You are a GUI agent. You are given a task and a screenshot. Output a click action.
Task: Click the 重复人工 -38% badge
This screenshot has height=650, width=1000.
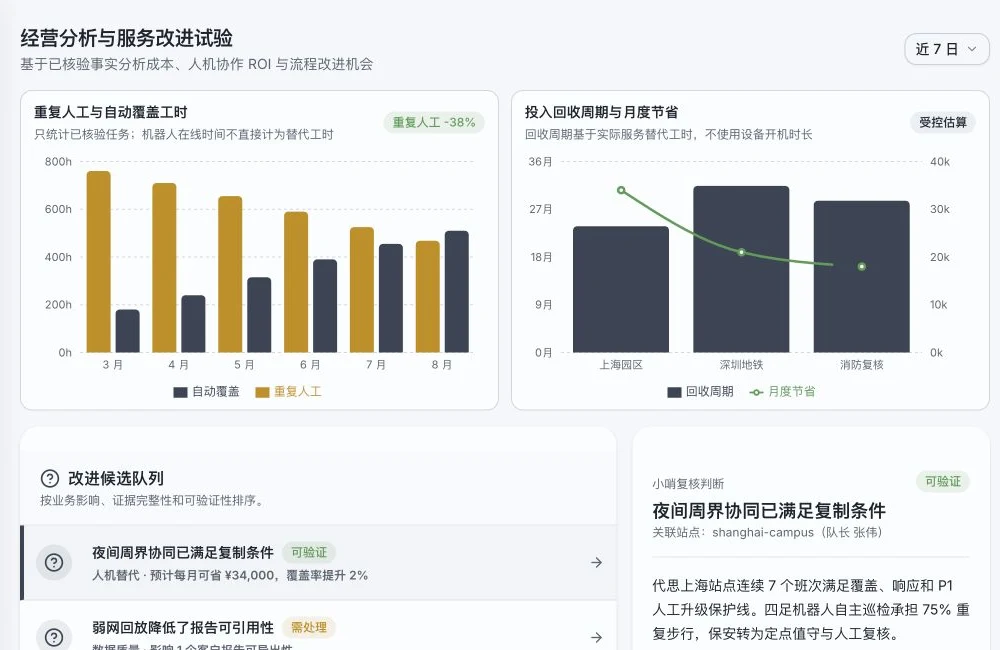tap(434, 122)
